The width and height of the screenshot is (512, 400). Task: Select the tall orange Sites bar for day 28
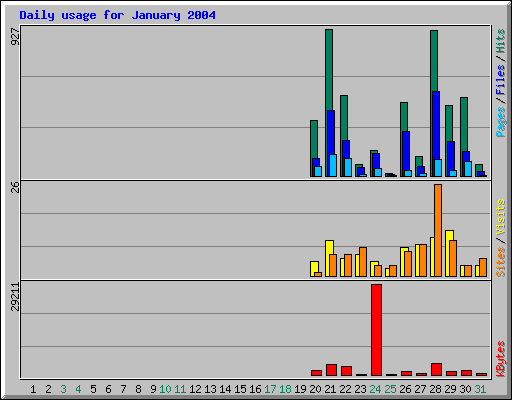pyautogui.click(x=438, y=230)
